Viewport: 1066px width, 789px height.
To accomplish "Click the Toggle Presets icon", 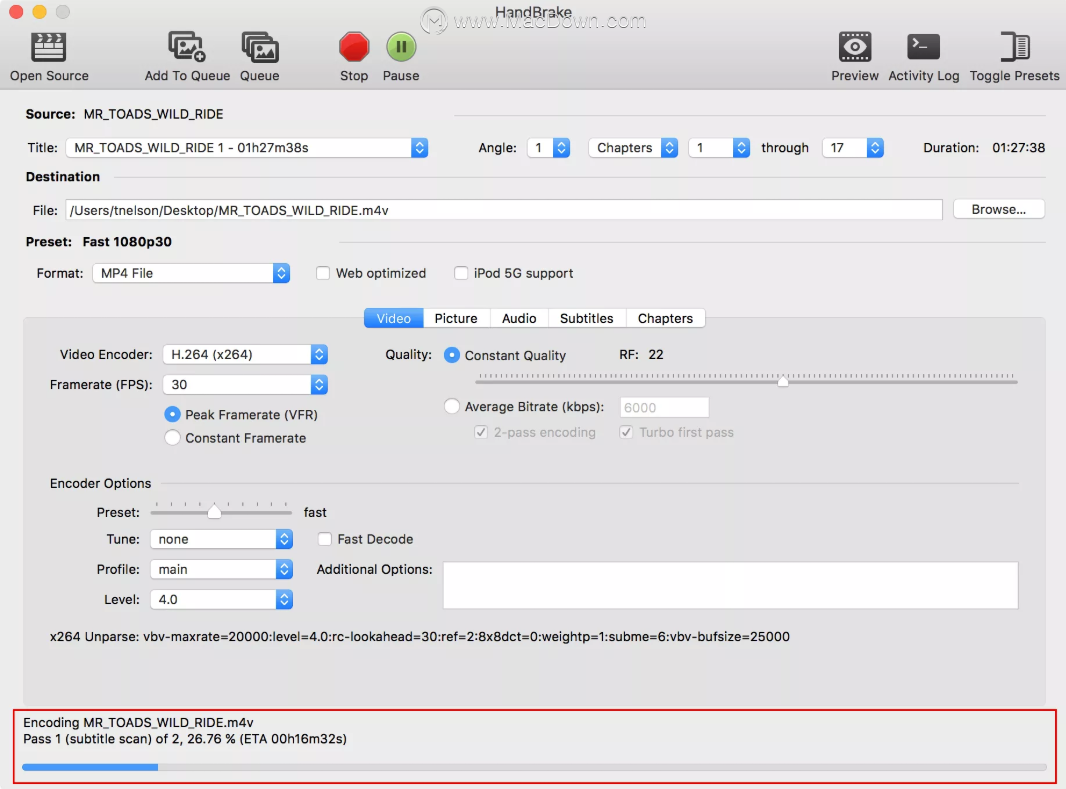I will point(1014,46).
